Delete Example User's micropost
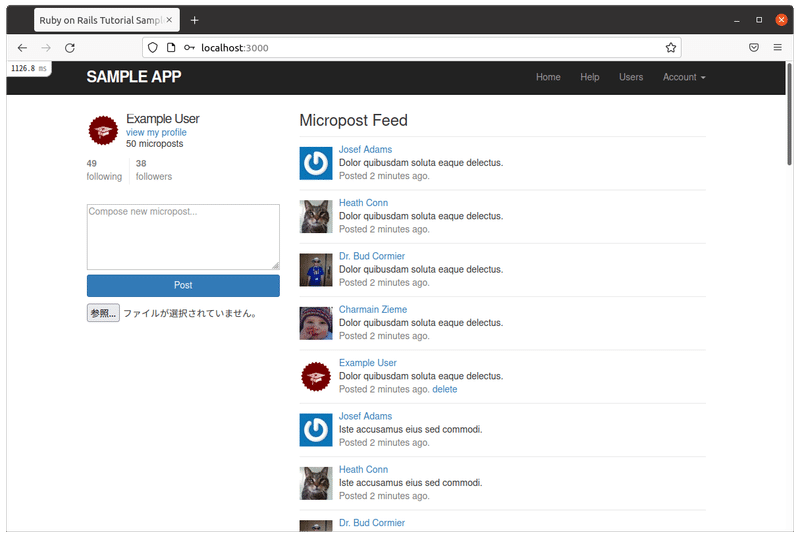Image resolution: width=800 pixels, height=538 pixels. pos(445,389)
